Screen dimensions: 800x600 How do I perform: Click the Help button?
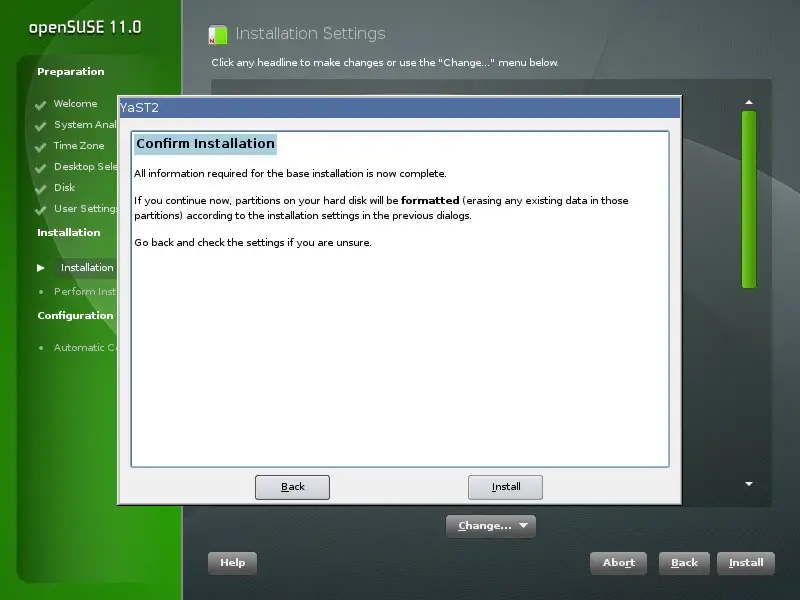(x=233, y=563)
